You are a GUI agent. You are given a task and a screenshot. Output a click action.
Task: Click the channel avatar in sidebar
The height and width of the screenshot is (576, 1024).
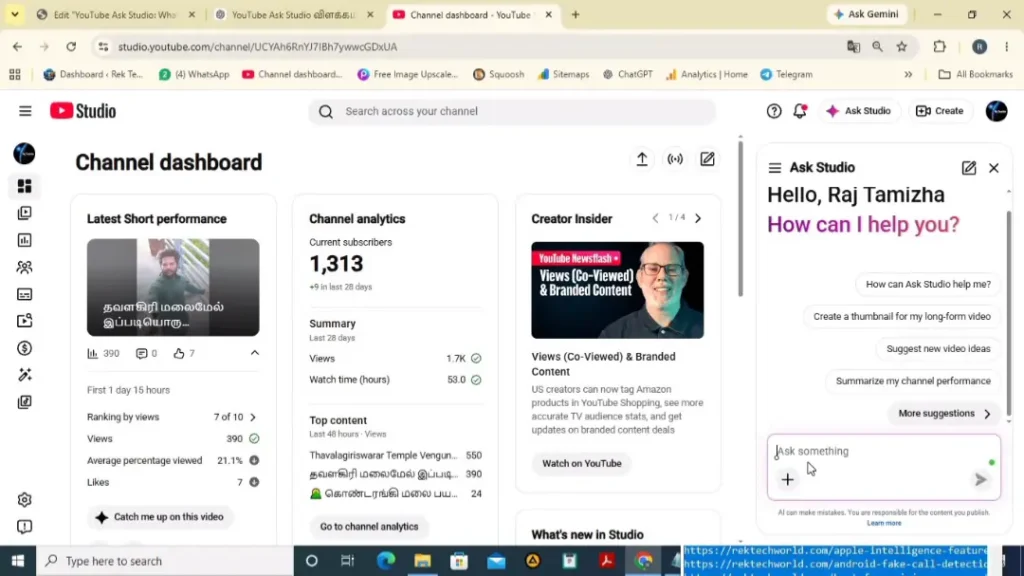point(24,153)
